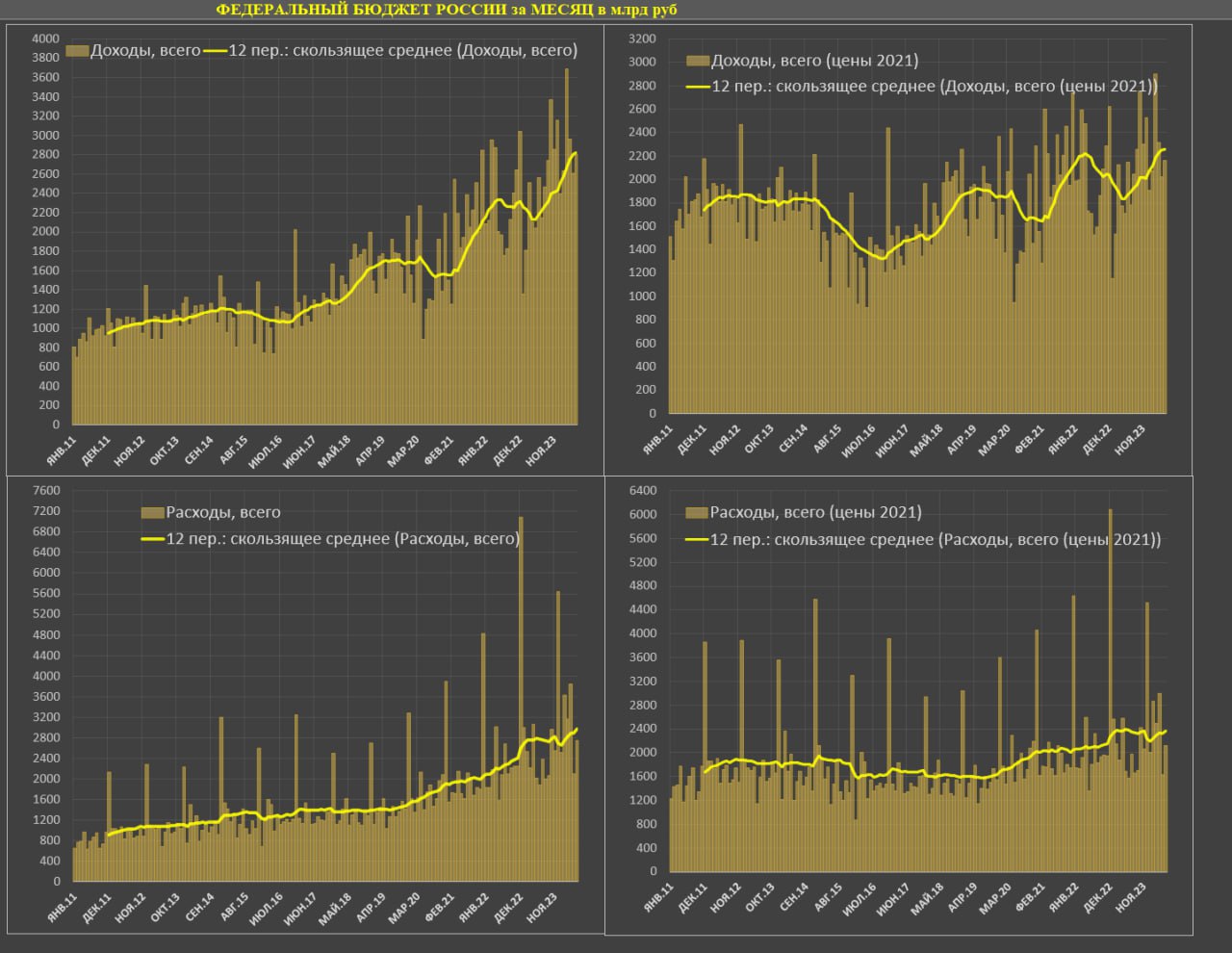Click bar legend swatch next to 'Расходы, всего'
The image size is (1232, 953).
tap(152, 512)
